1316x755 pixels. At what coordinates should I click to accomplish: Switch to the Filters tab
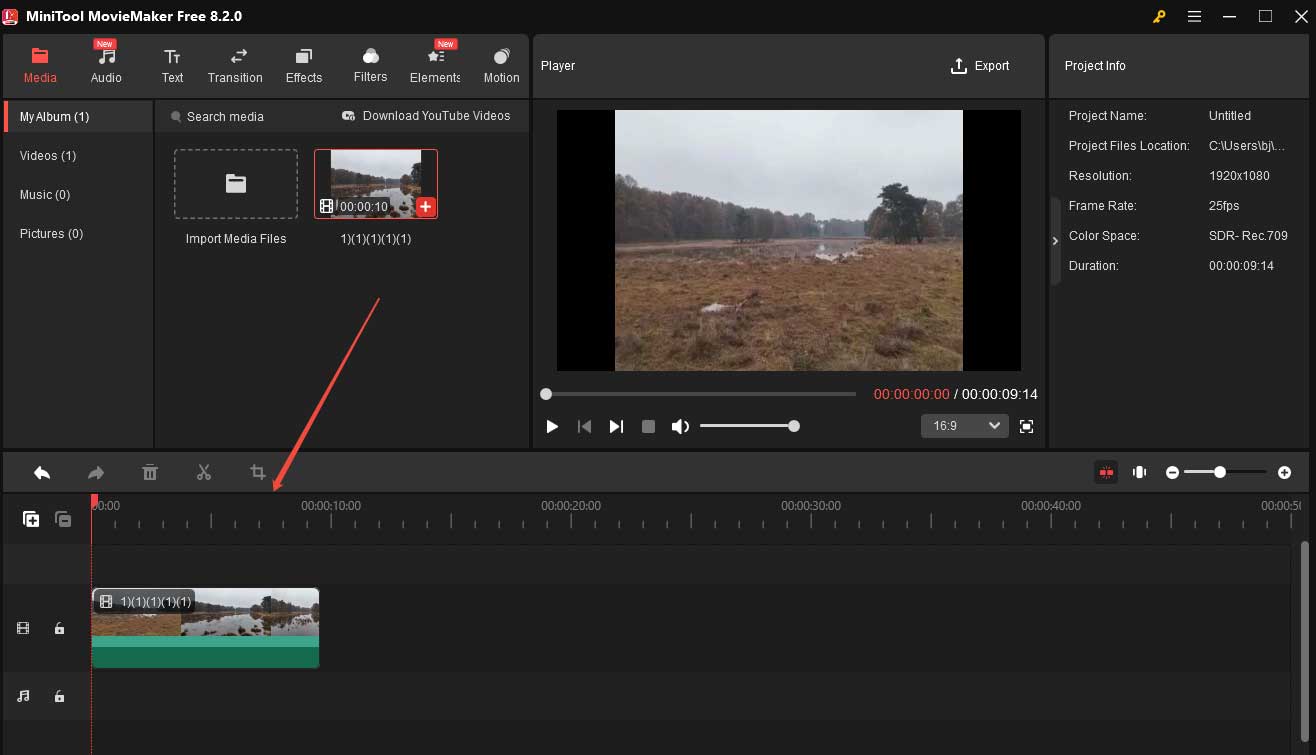click(x=370, y=66)
